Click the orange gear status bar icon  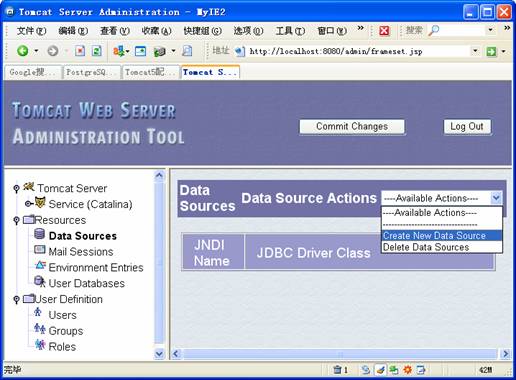408,369
